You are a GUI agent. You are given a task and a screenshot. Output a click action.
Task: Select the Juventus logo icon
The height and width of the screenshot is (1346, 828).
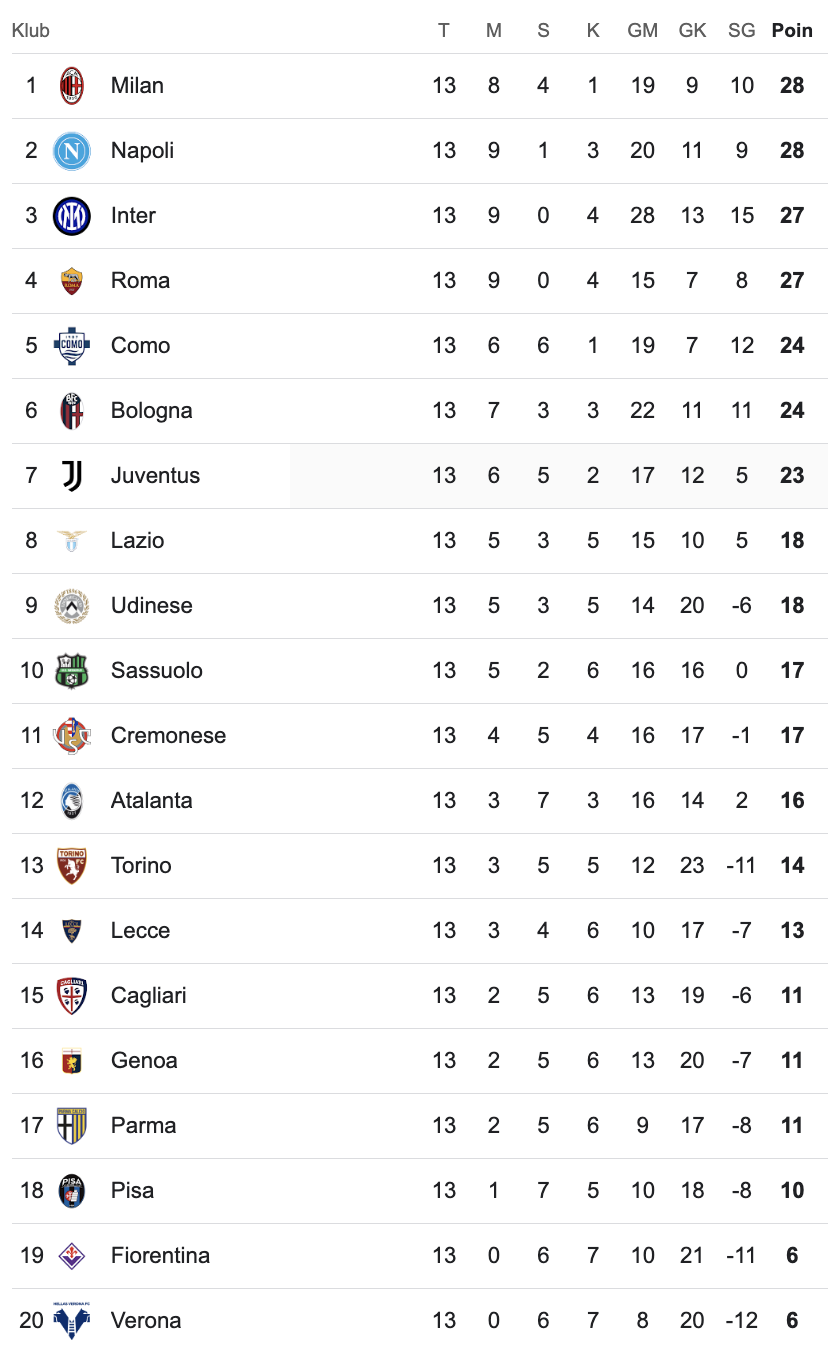(x=72, y=476)
